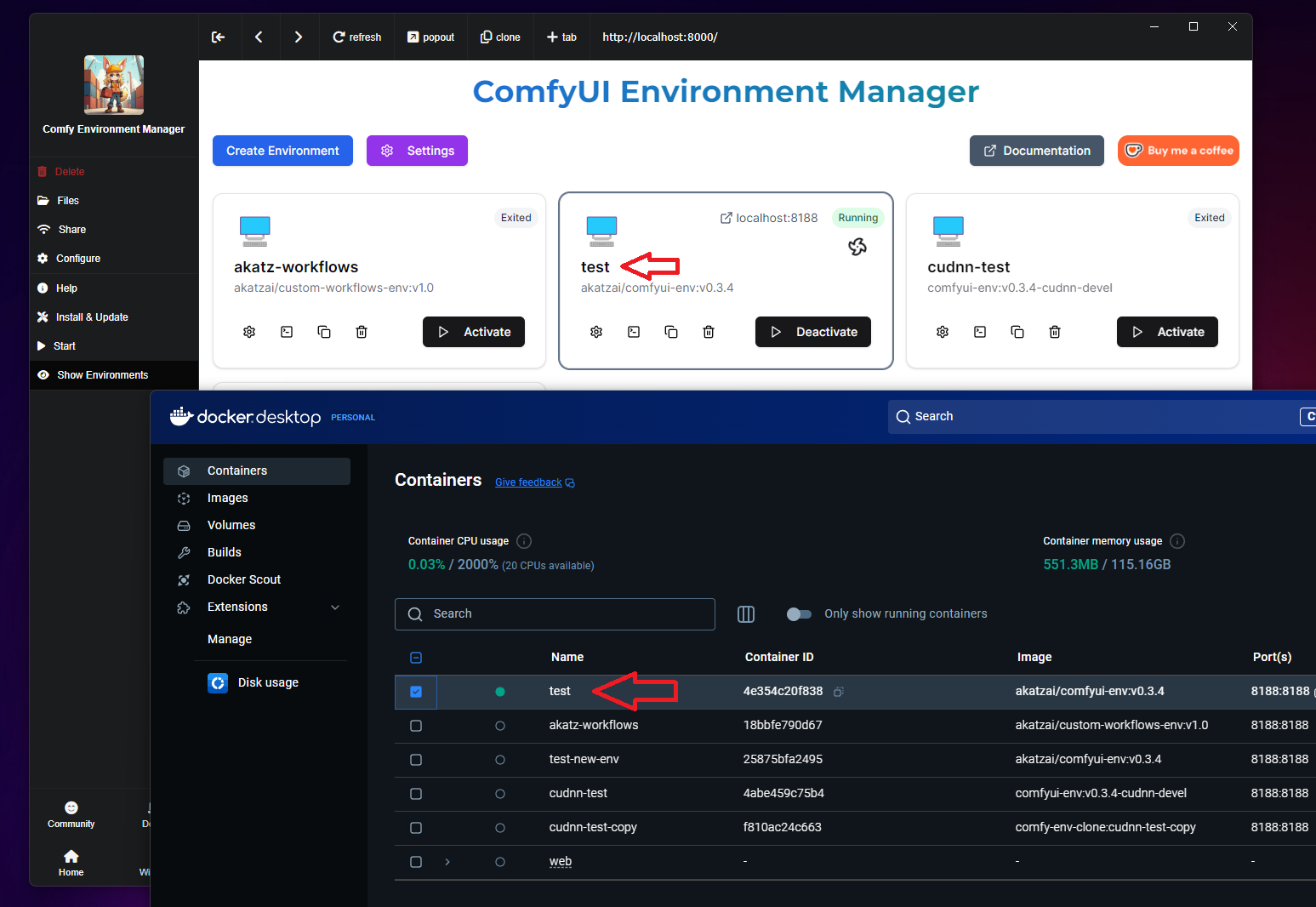The width and height of the screenshot is (1316, 907).
Task: Copy container ID 4e354c20f838
Action: 839,692
